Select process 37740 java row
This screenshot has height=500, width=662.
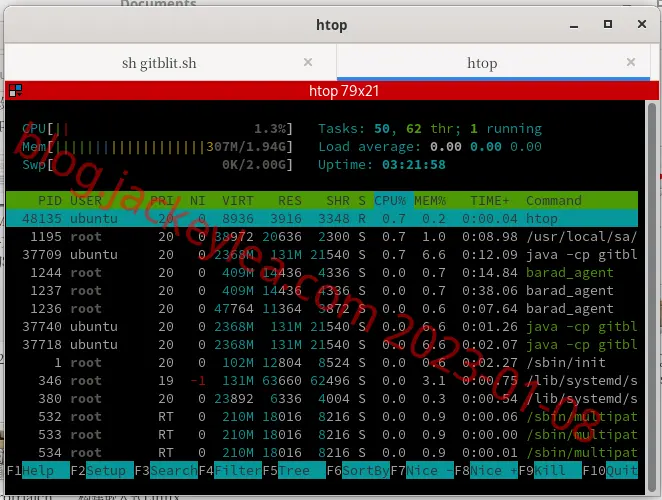(x=322, y=326)
